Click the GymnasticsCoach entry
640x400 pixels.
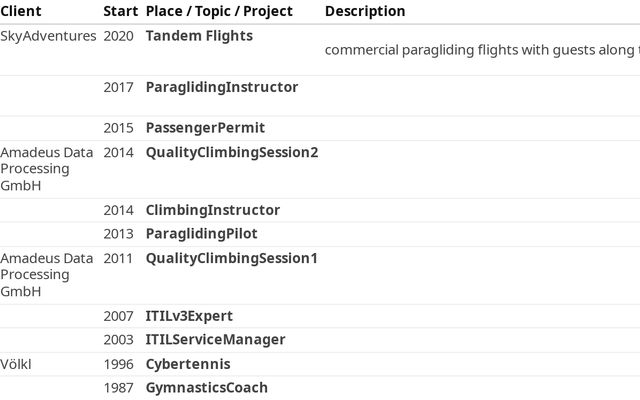[206, 387]
